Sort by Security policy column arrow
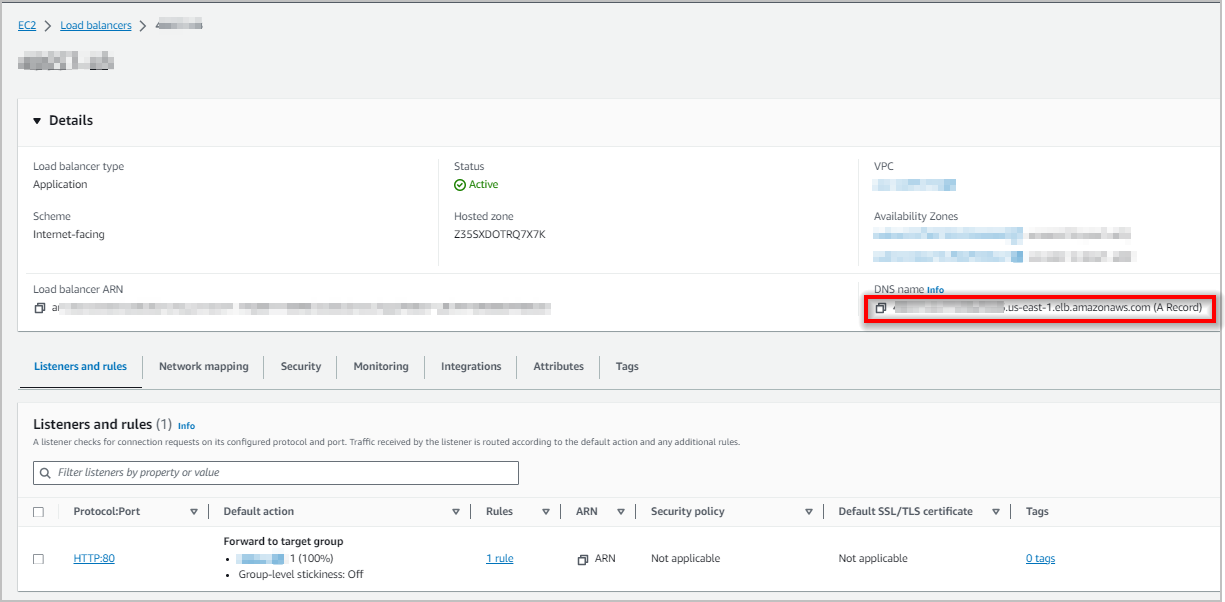The image size is (1225, 602). pyautogui.click(x=808, y=512)
